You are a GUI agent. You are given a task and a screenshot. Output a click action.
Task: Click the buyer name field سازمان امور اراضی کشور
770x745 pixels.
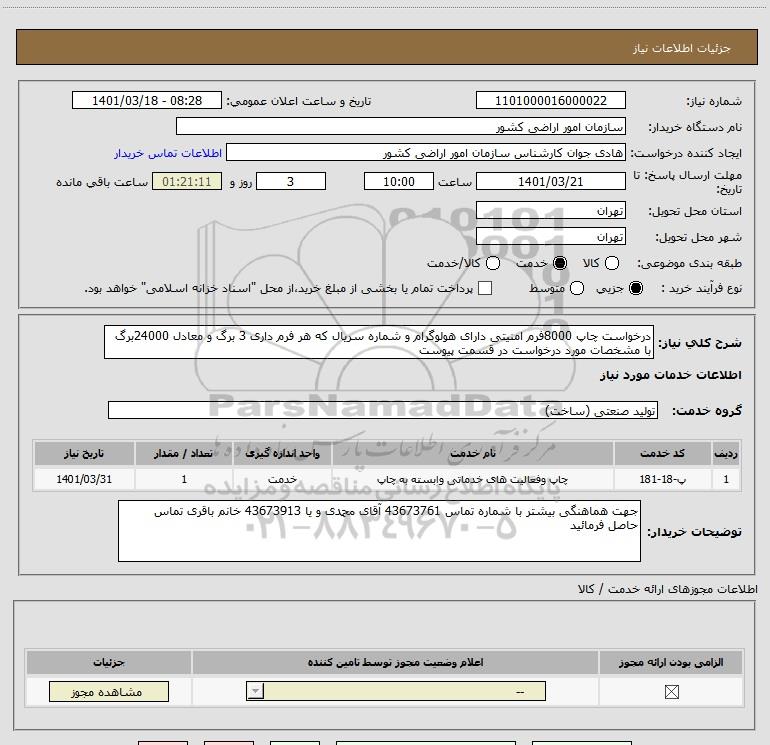[401, 127]
